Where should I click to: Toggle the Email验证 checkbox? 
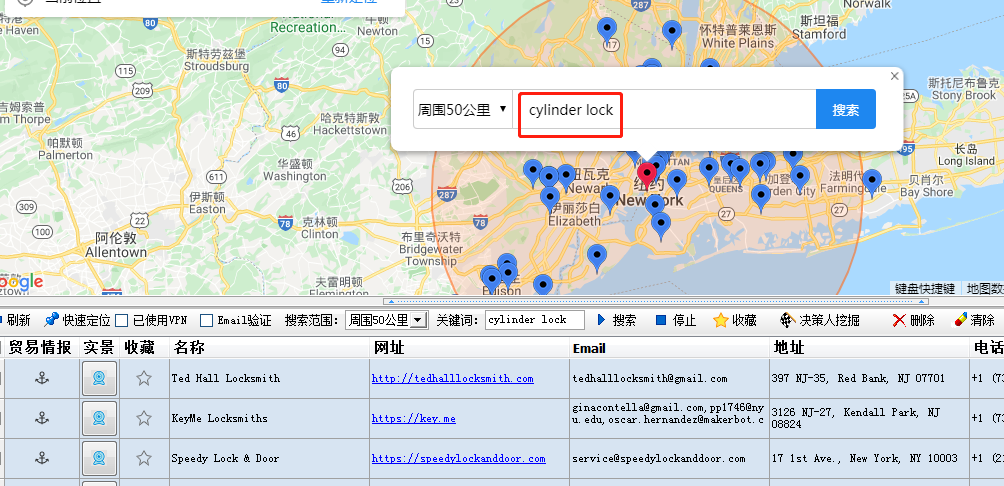pyautogui.click(x=206, y=320)
